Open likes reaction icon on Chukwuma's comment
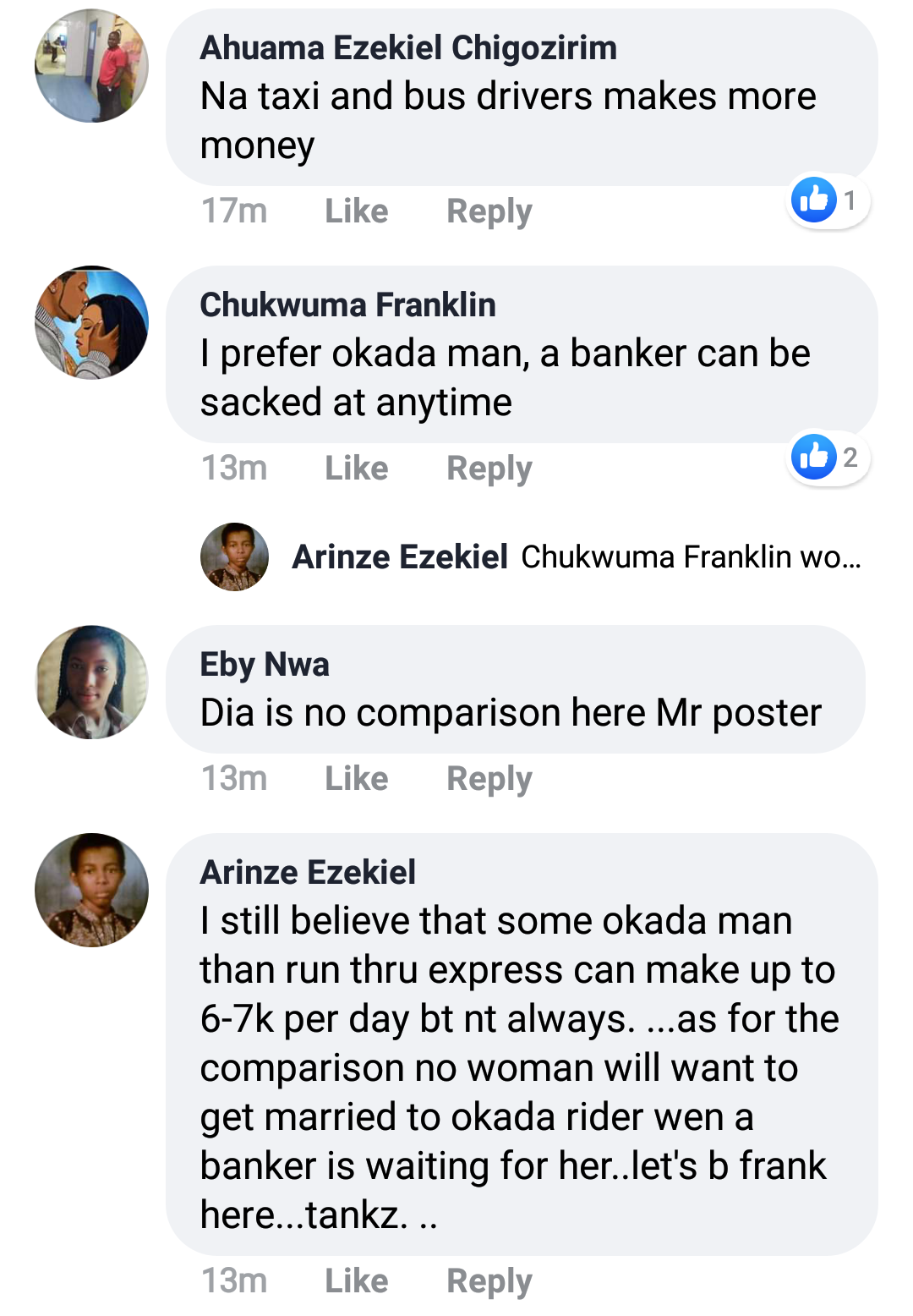Image resolution: width=913 pixels, height=1316 pixels. (813, 457)
